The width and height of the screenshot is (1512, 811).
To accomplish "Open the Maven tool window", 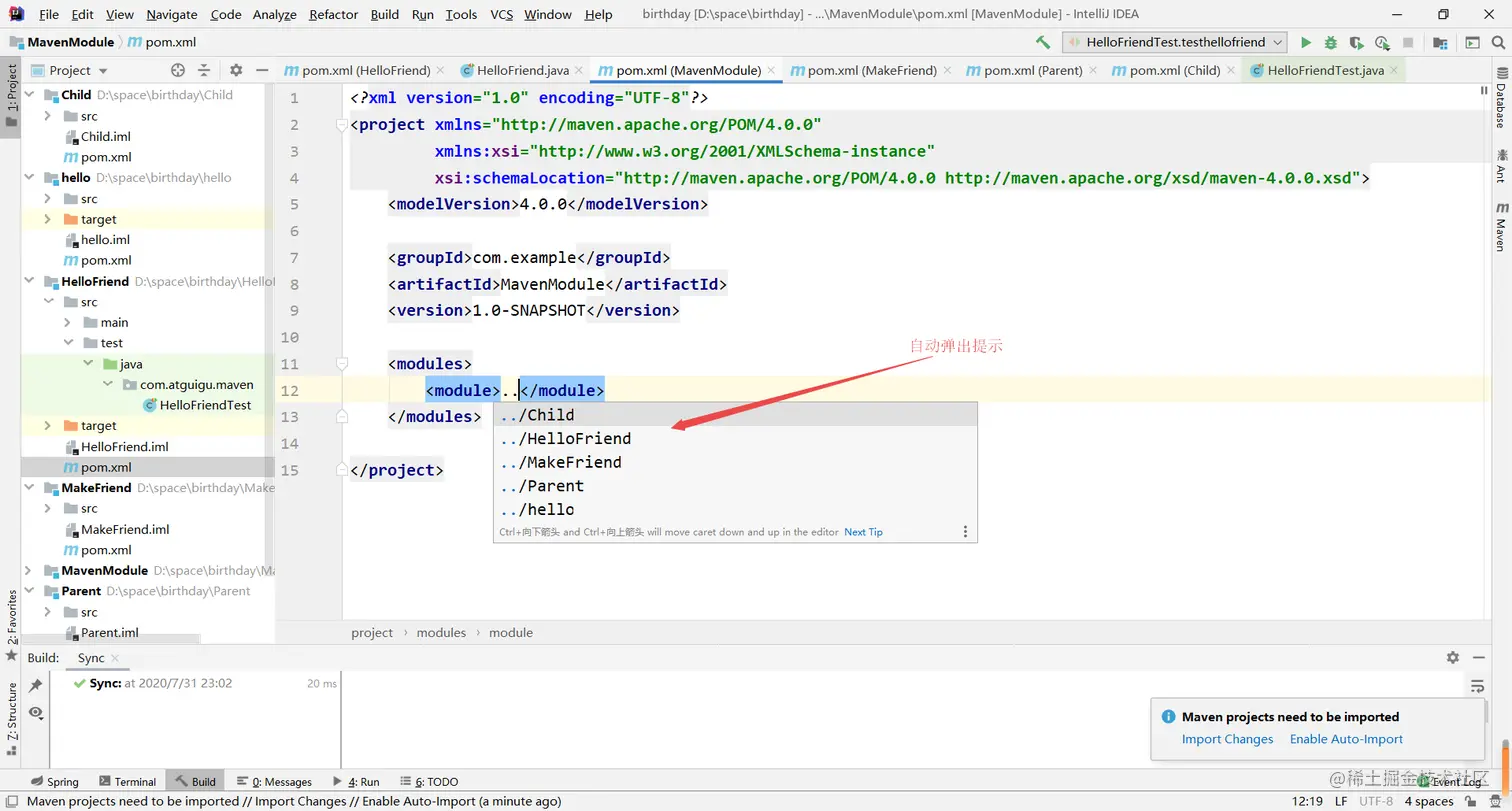I will 1501,226.
